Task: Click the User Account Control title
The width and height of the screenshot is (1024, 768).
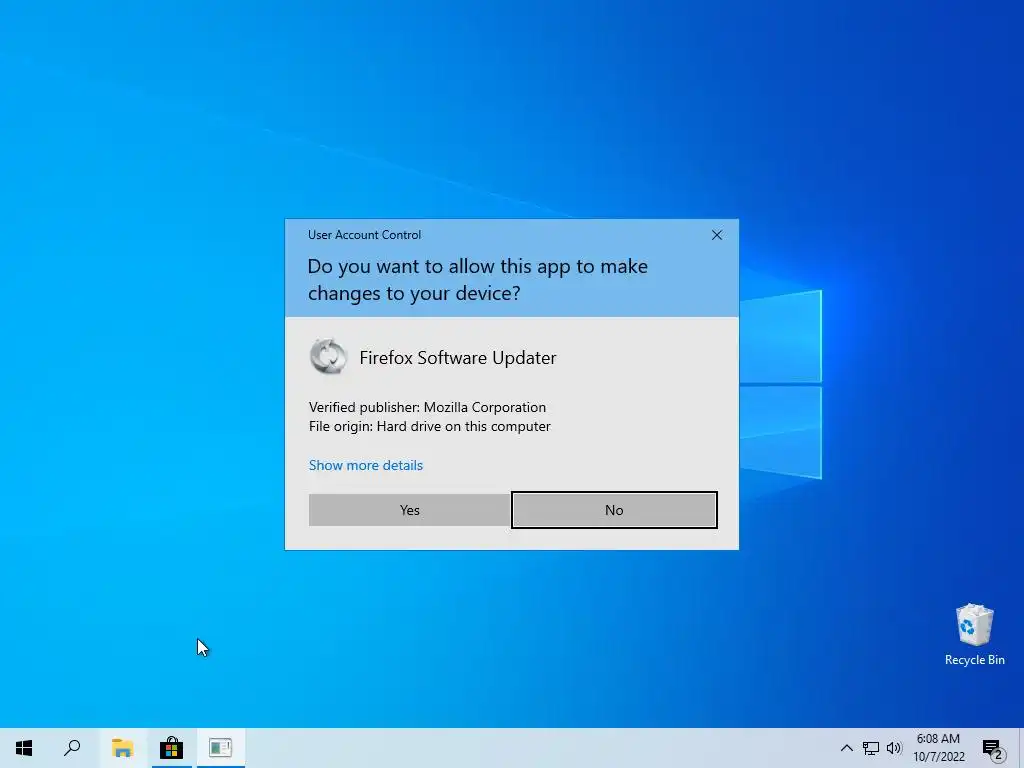Action: click(364, 235)
